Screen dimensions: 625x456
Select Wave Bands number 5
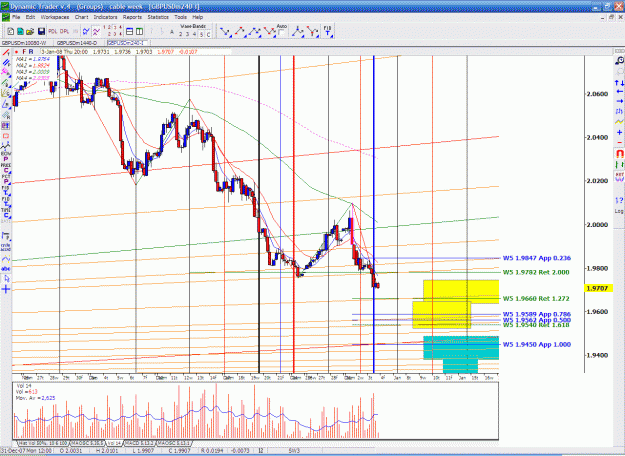click(201, 34)
